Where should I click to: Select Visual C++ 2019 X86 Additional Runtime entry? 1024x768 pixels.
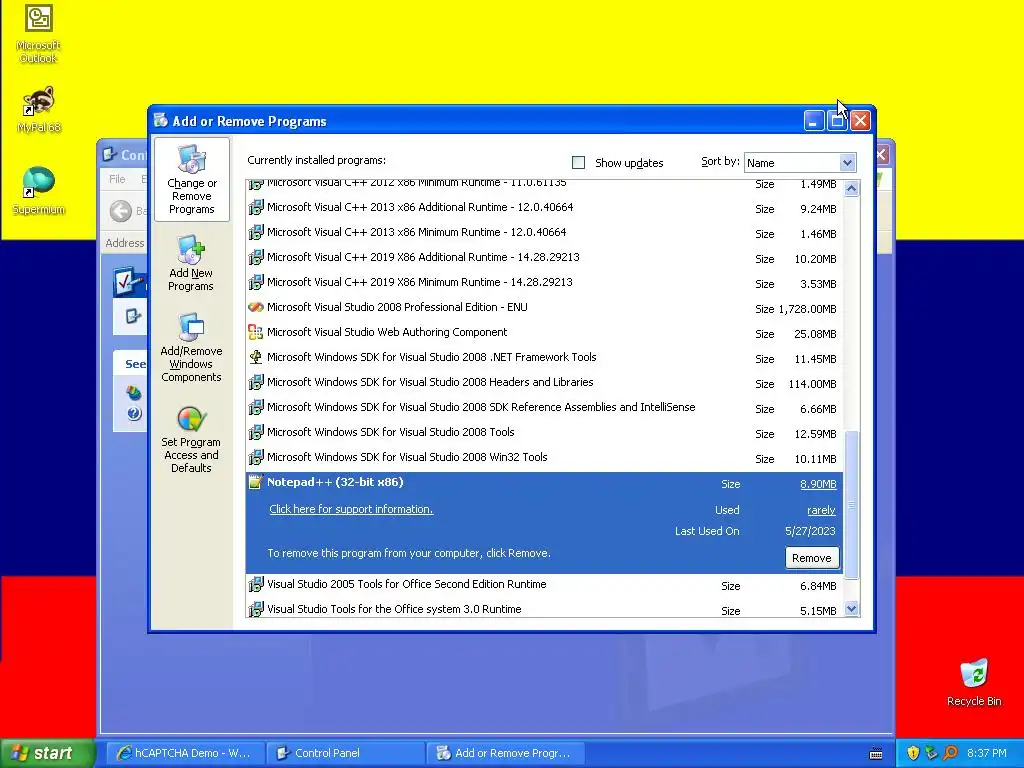[544, 257]
